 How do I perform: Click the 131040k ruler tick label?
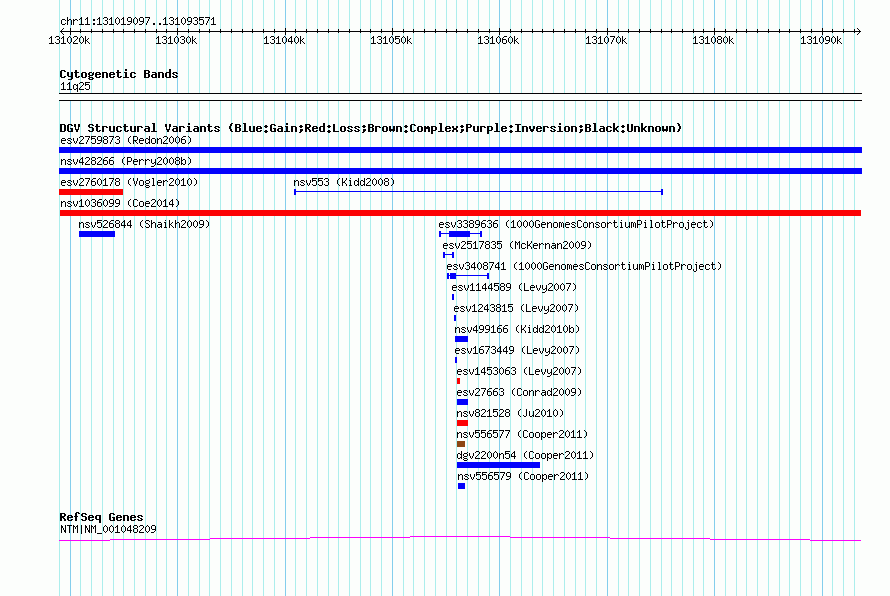click(x=284, y=40)
